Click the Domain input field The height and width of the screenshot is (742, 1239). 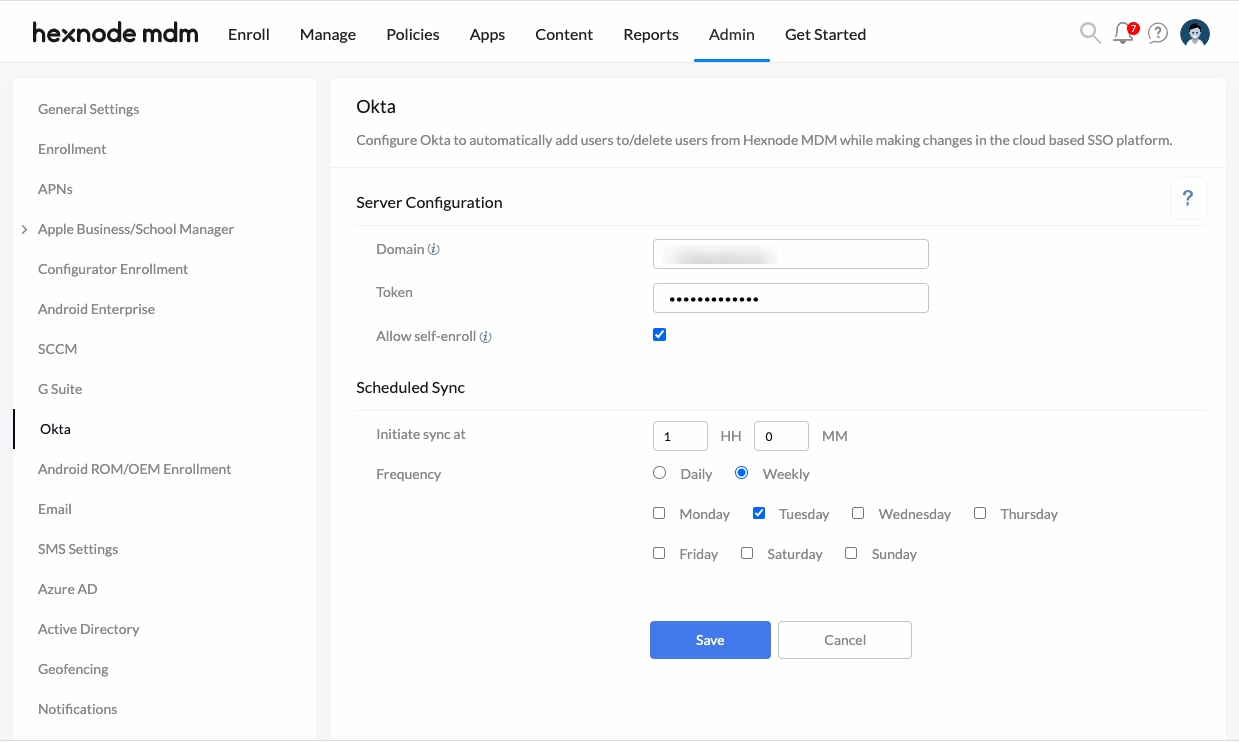tap(790, 254)
